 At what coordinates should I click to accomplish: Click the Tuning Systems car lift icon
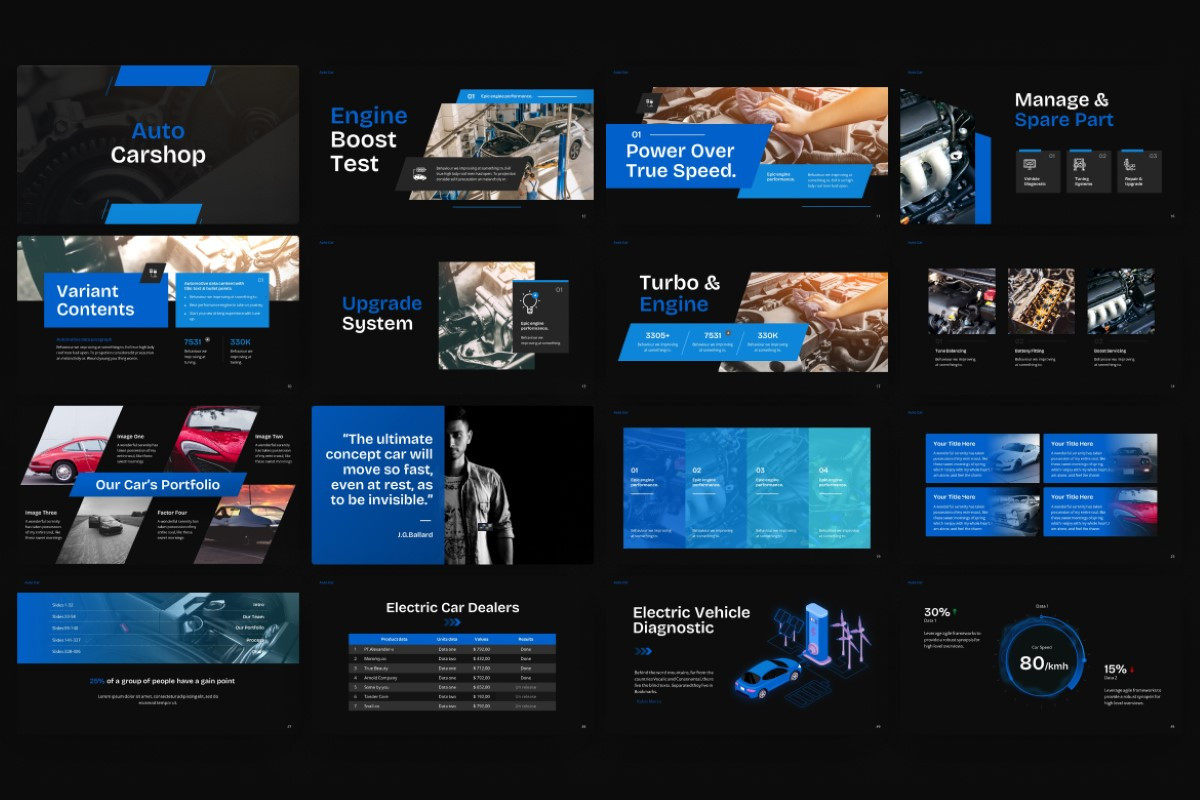(1080, 164)
